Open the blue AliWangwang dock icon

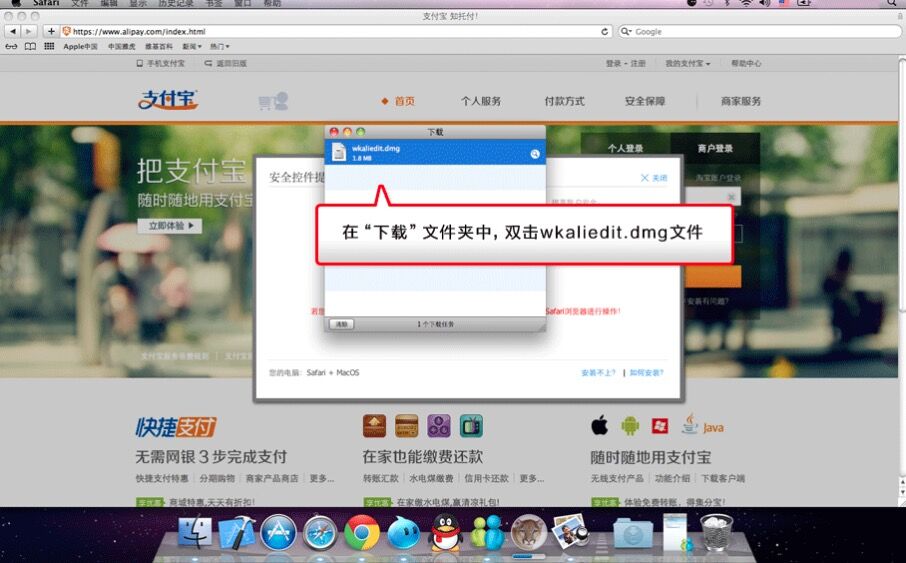(x=403, y=533)
